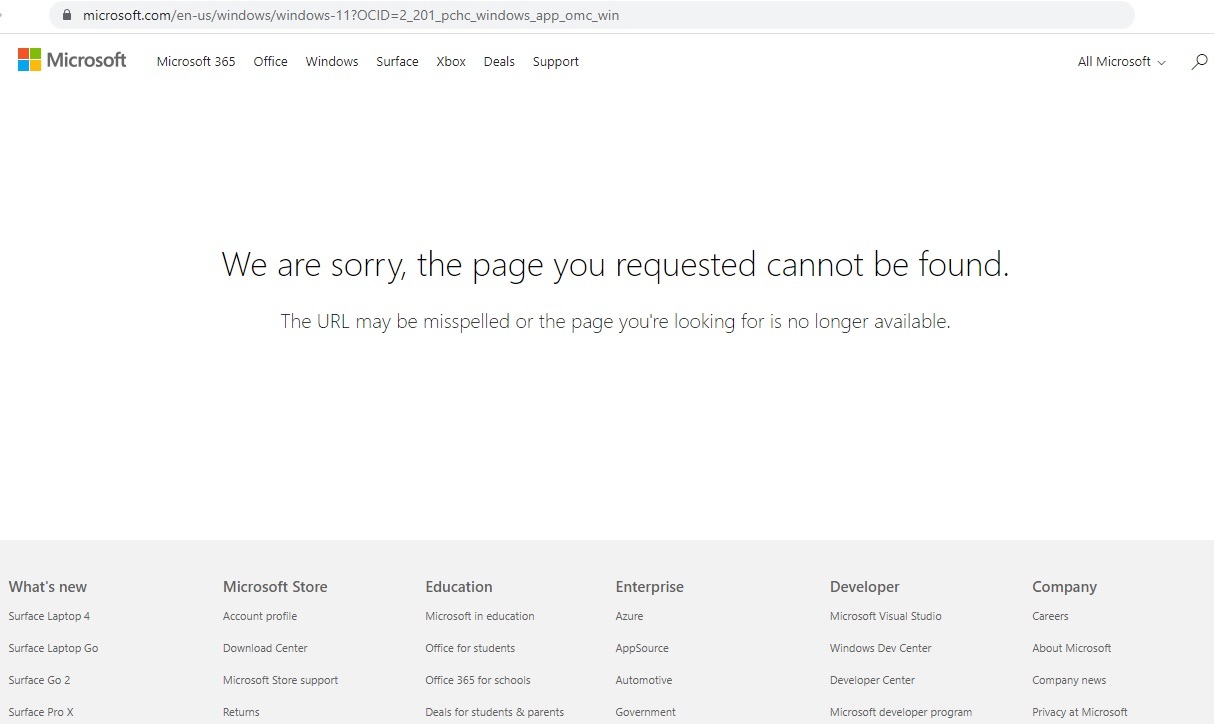
Task: Go to the Azure footer link
Action: [x=629, y=616]
